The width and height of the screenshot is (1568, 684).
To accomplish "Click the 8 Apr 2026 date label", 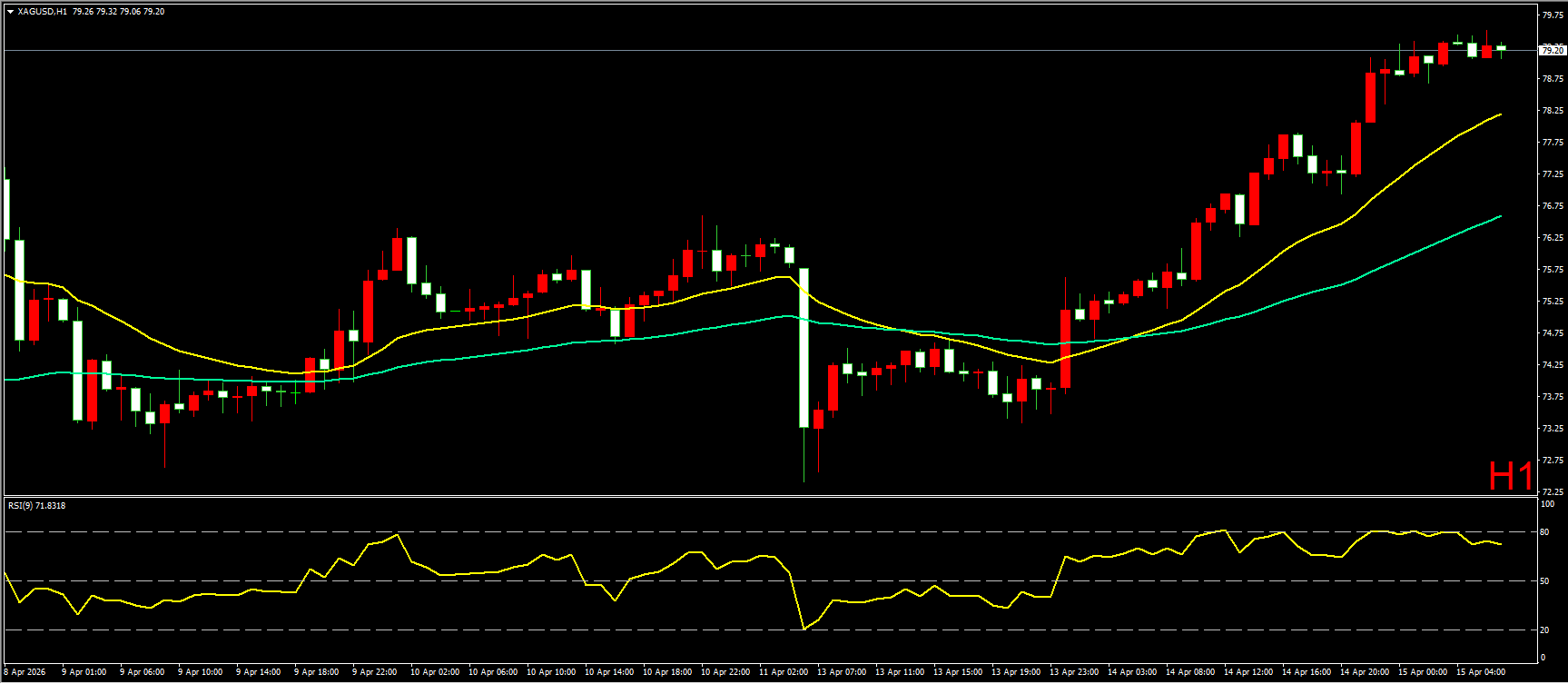I will pyautogui.click(x=25, y=672).
